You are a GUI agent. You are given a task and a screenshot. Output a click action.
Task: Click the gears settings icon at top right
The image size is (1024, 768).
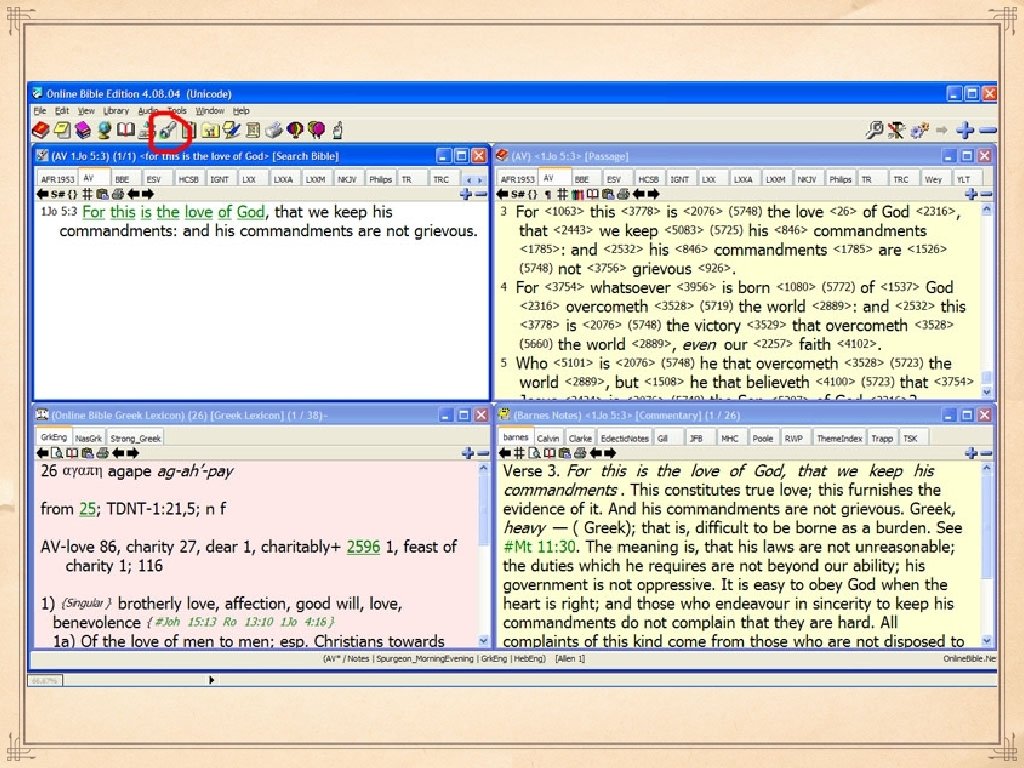coord(920,131)
